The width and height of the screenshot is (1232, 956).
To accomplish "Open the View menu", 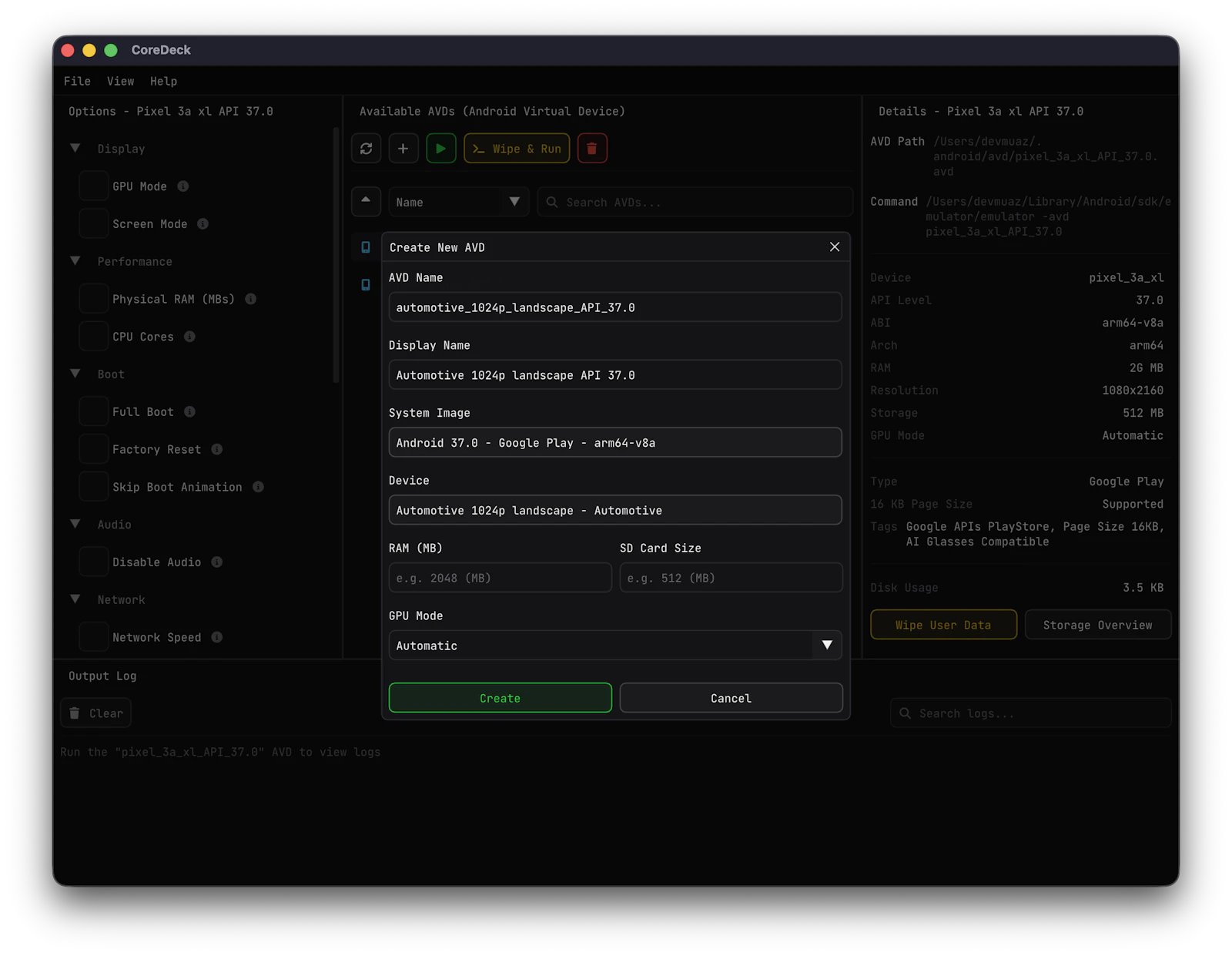I will 120,81.
